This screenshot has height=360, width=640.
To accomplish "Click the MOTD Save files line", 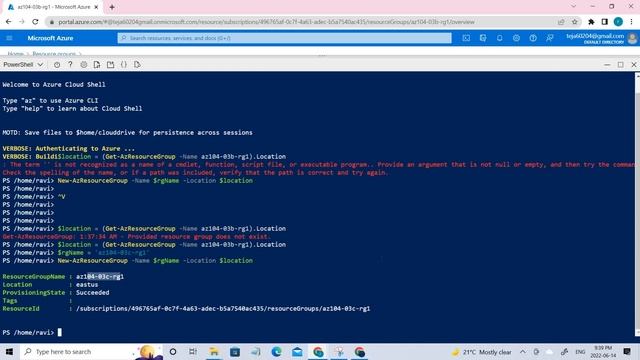I will coord(127,133).
